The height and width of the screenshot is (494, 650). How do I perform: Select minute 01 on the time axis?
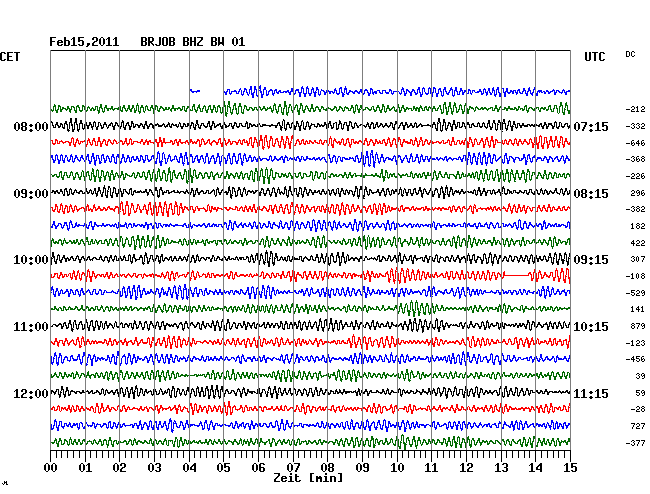(x=85, y=468)
